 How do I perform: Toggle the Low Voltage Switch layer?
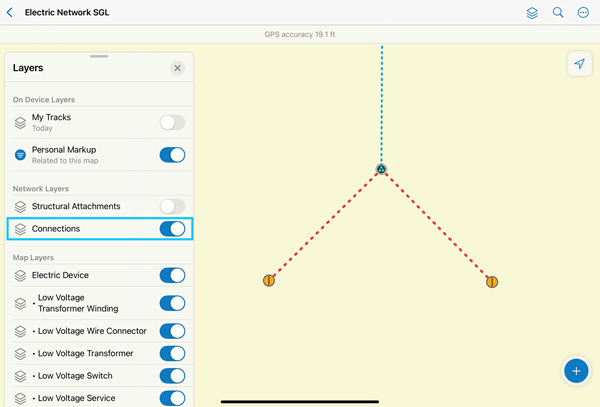pos(172,376)
